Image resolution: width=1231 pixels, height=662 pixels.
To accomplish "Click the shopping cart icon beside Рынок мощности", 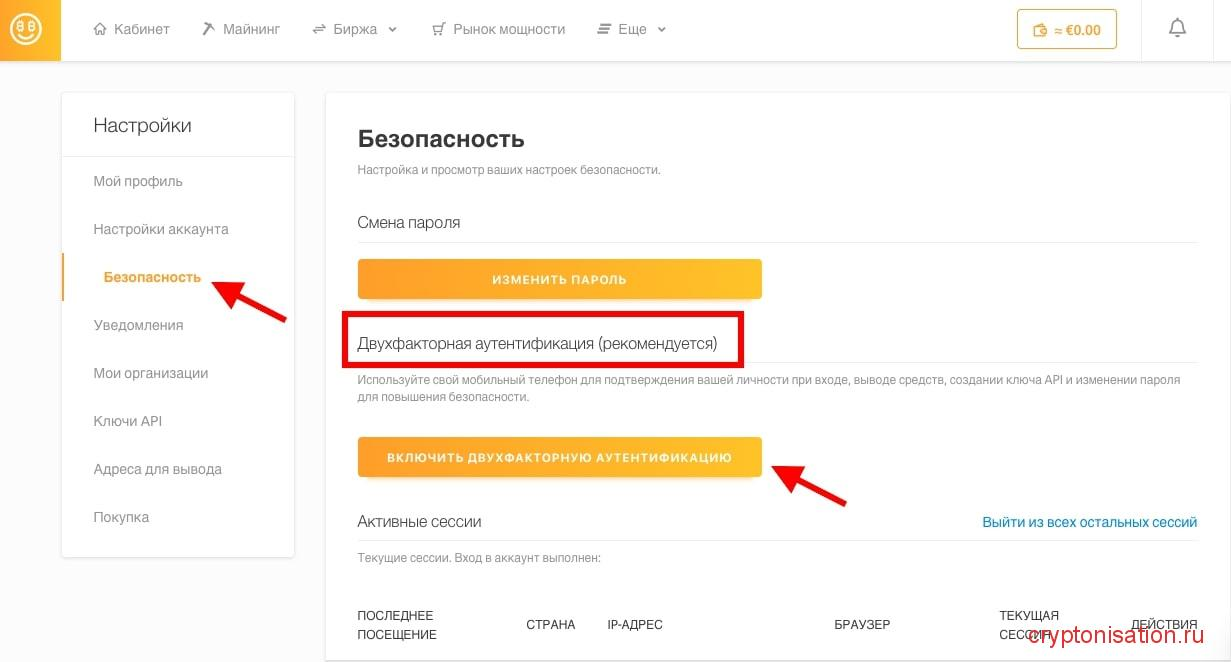I will tap(438, 29).
